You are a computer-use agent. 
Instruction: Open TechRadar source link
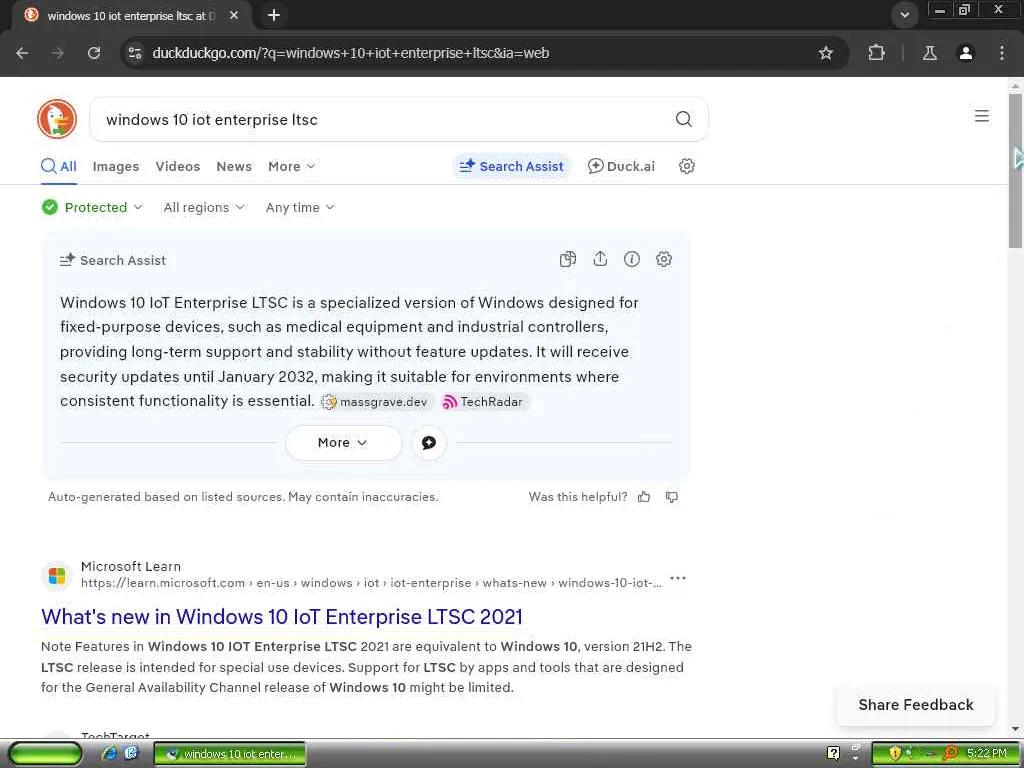coord(483,402)
